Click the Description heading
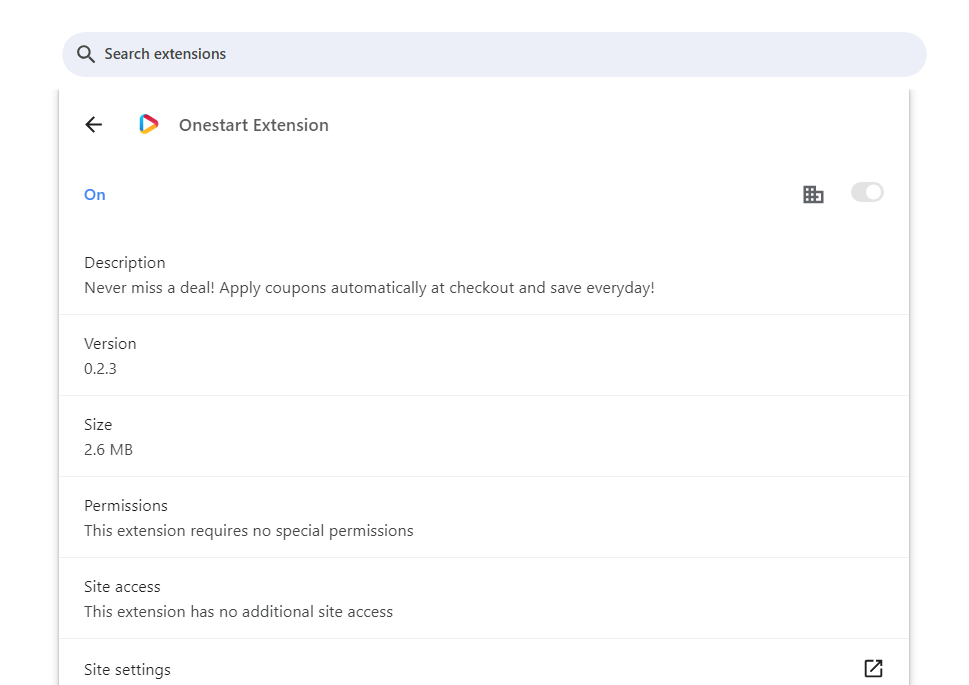 click(125, 263)
